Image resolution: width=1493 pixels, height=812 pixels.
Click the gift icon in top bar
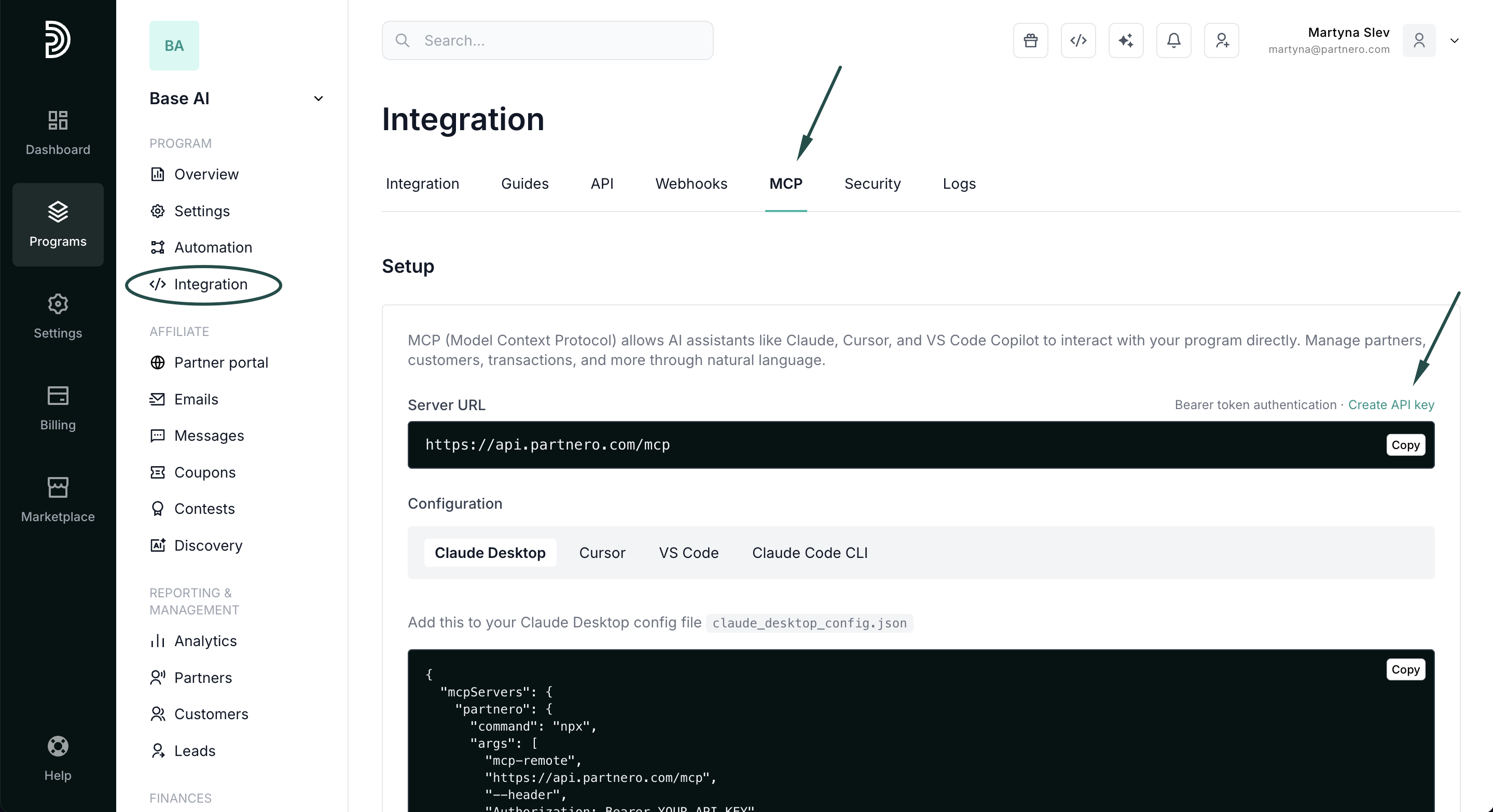[1030, 40]
